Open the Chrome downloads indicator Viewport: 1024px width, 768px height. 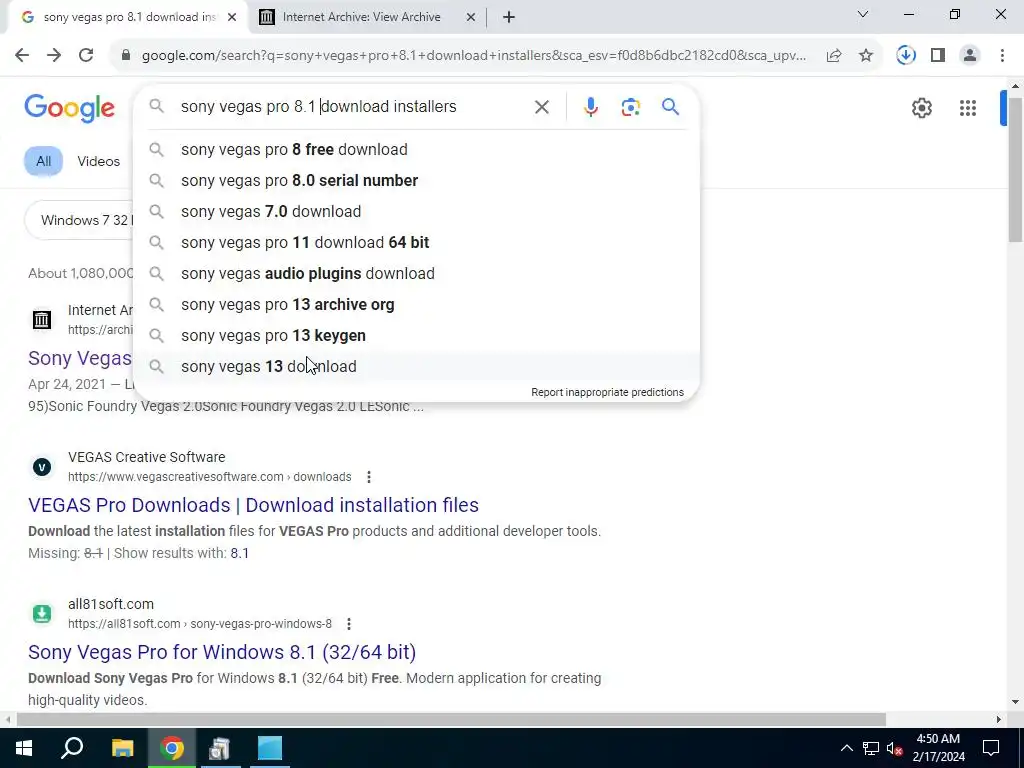click(x=906, y=56)
